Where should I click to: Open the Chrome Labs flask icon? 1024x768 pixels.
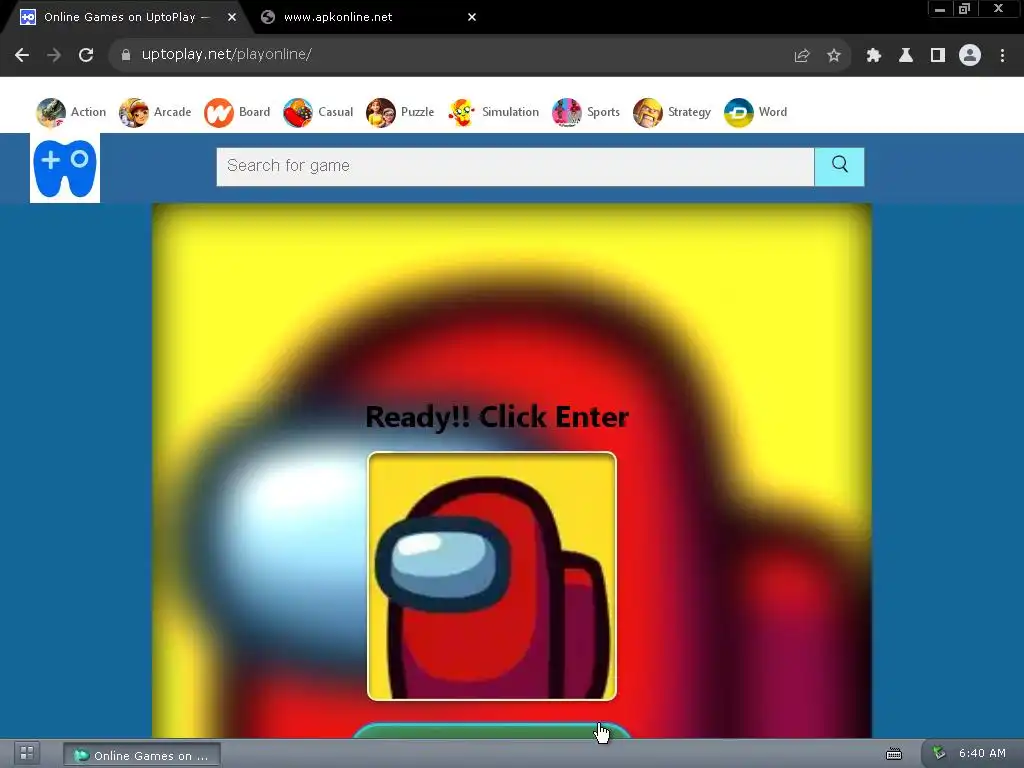click(x=906, y=56)
